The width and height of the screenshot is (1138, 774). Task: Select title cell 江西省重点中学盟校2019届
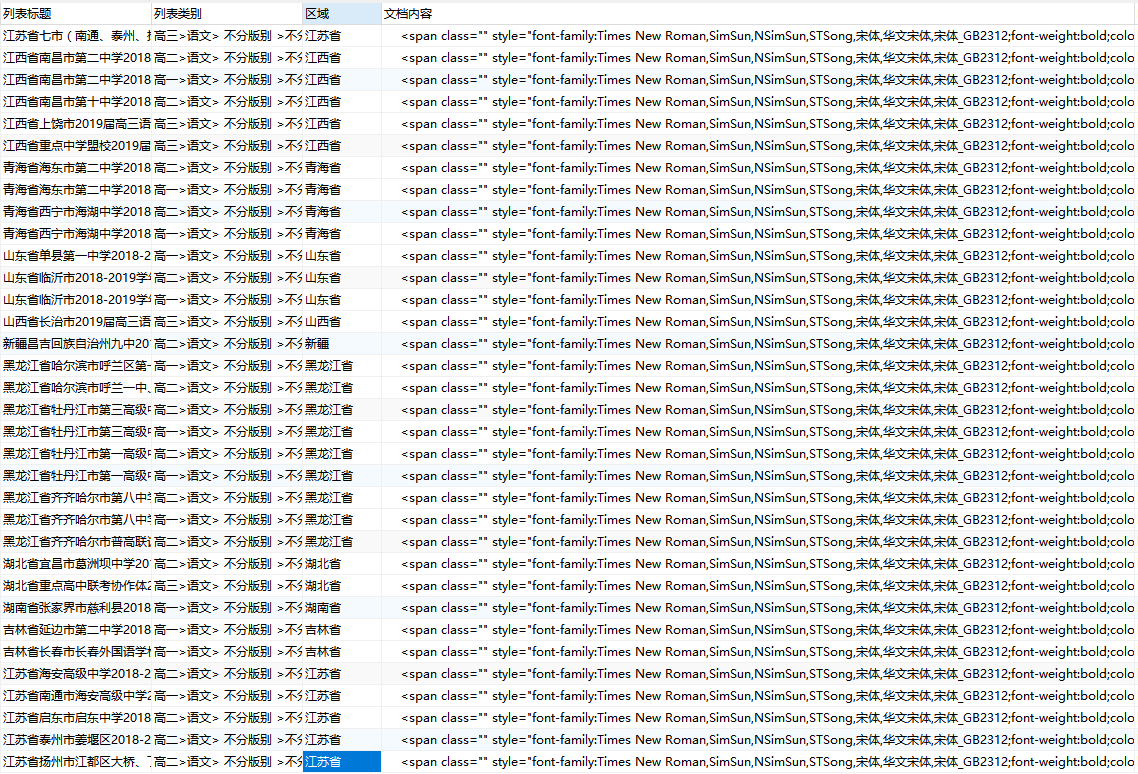[76, 146]
